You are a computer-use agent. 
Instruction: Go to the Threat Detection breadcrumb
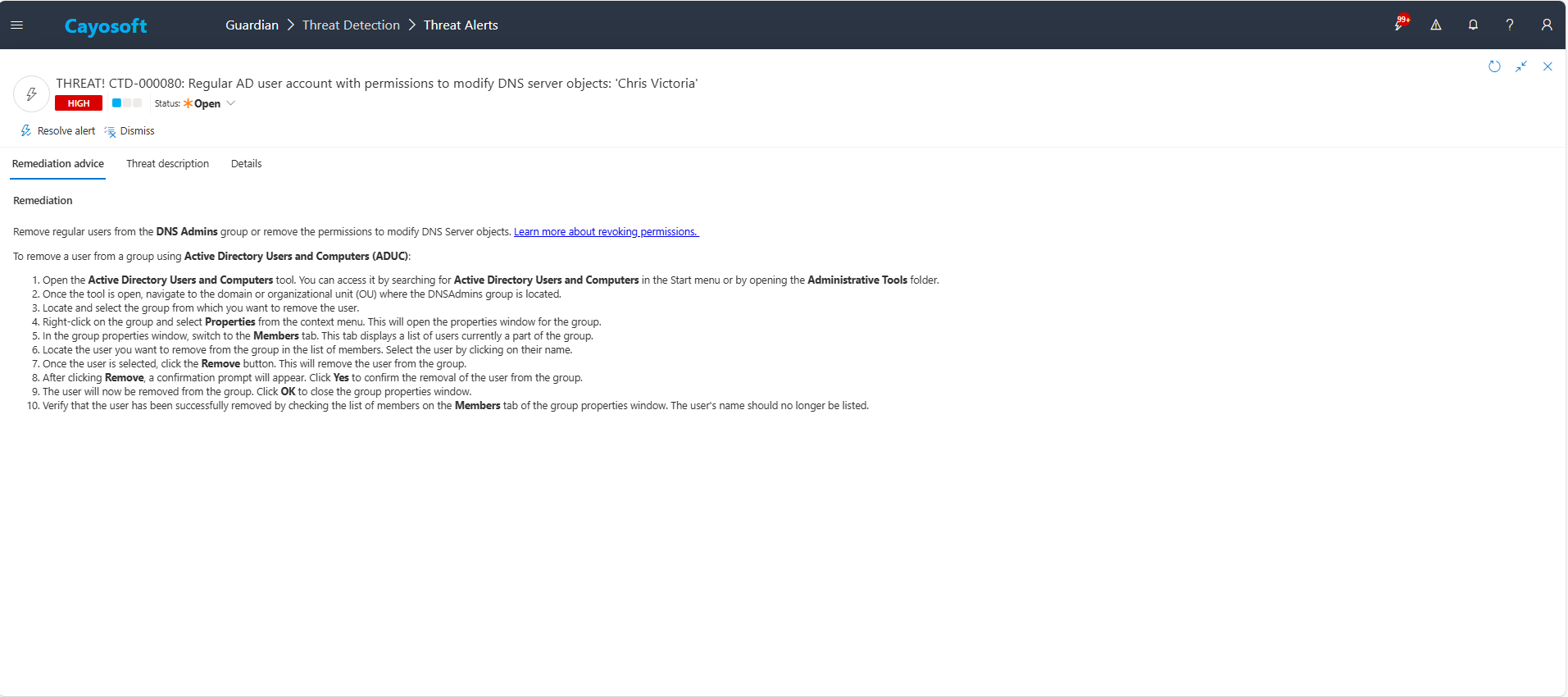click(x=351, y=25)
